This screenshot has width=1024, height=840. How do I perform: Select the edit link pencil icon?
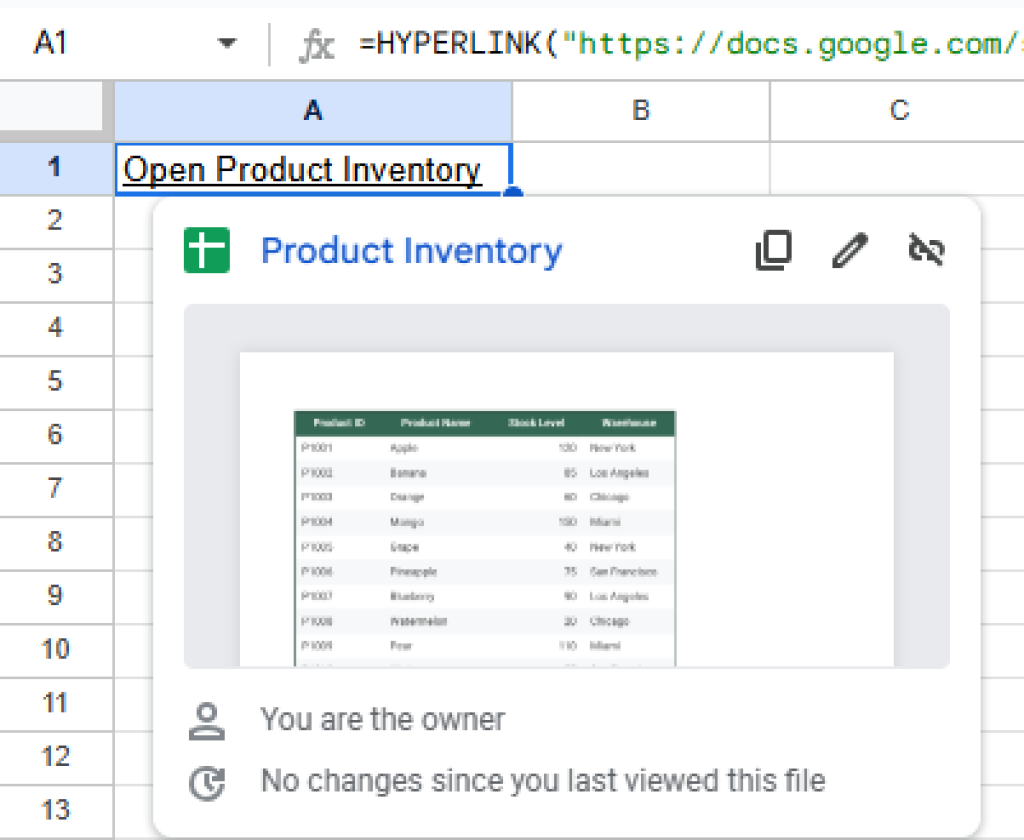point(849,251)
